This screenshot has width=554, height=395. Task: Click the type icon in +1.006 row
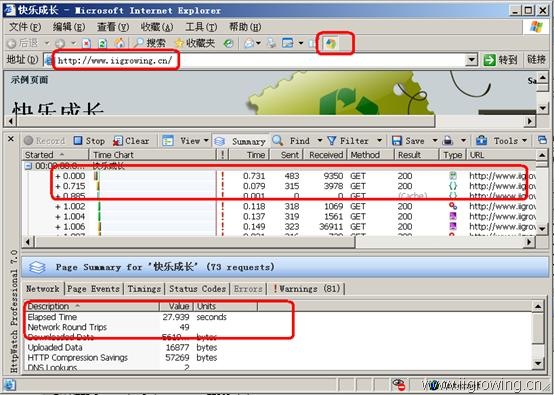coord(453,226)
